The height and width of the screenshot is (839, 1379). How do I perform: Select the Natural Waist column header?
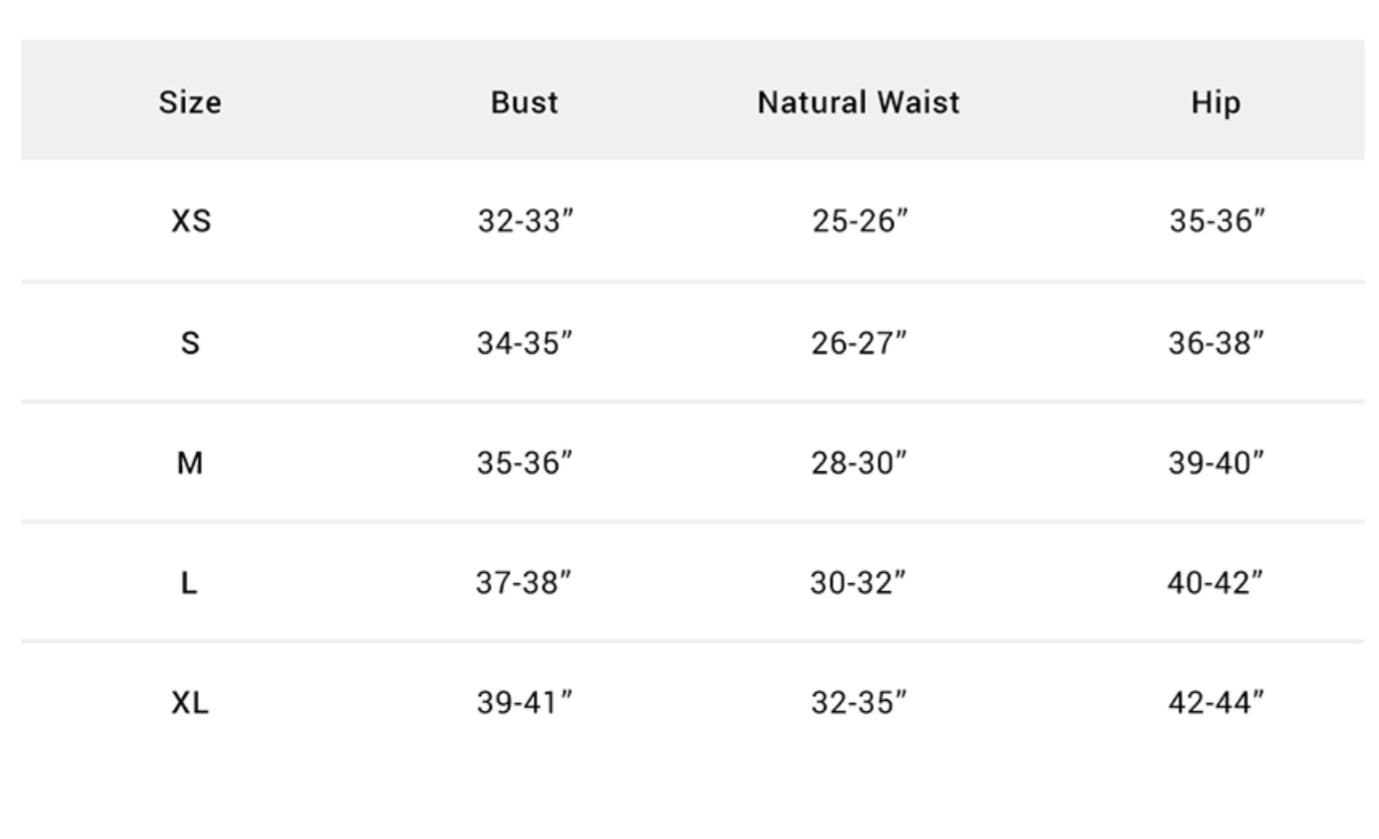click(x=858, y=102)
